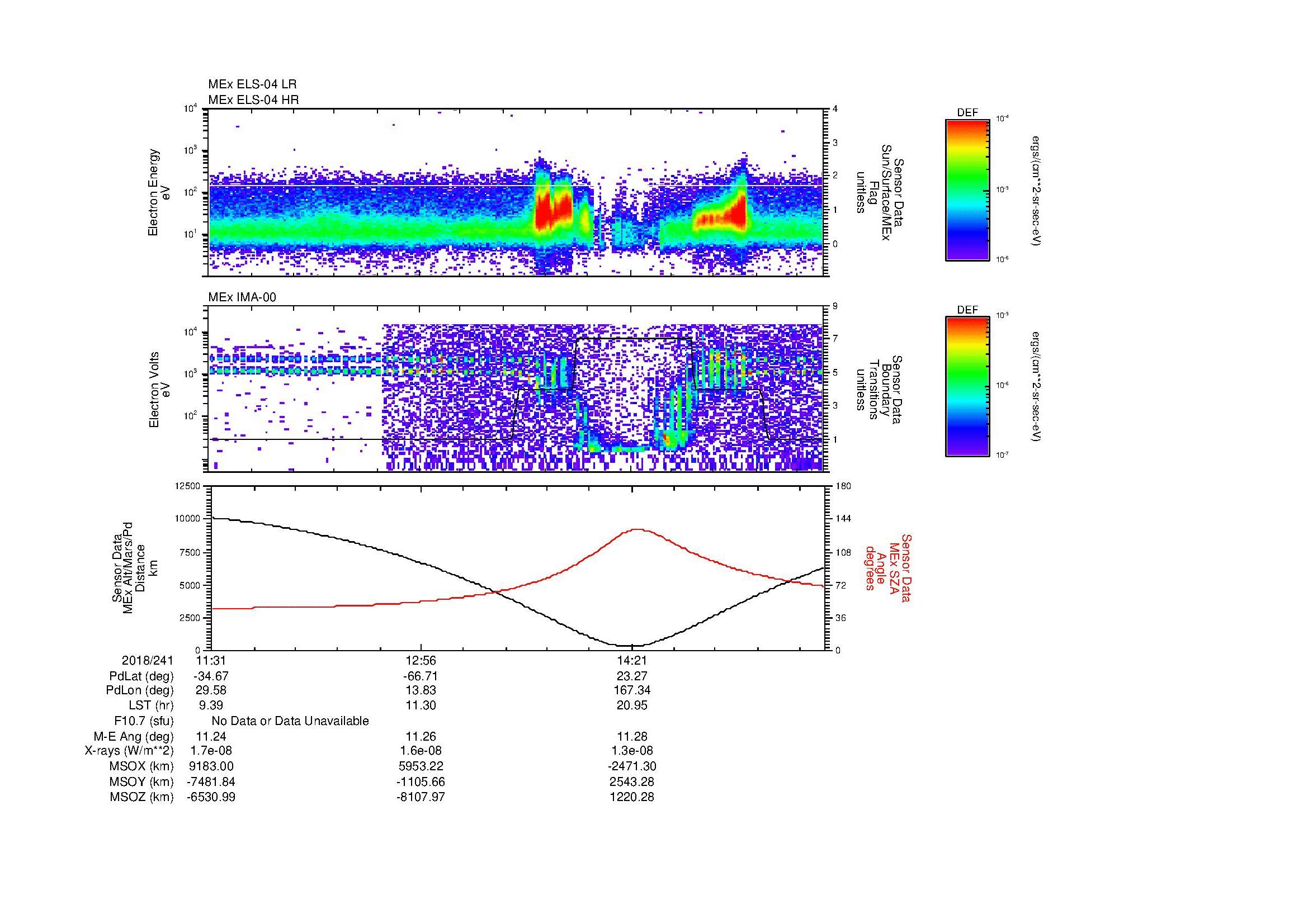Click the altitude tick label '12500'

click(x=187, y=486)
